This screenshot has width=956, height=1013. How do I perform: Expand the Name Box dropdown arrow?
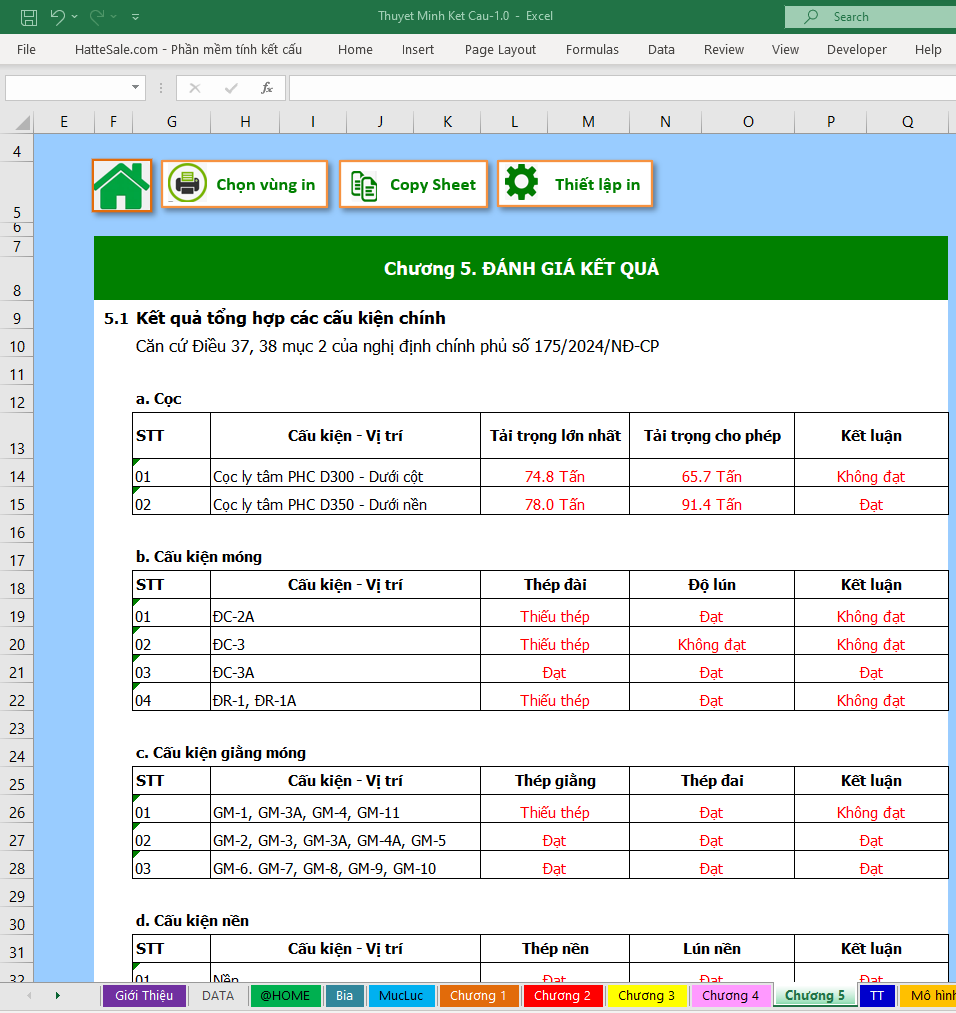pos(135,87)
